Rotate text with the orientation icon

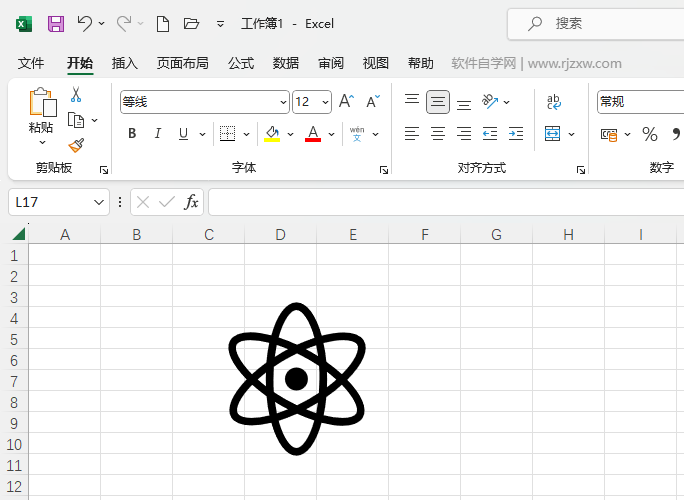click(490, 101)
